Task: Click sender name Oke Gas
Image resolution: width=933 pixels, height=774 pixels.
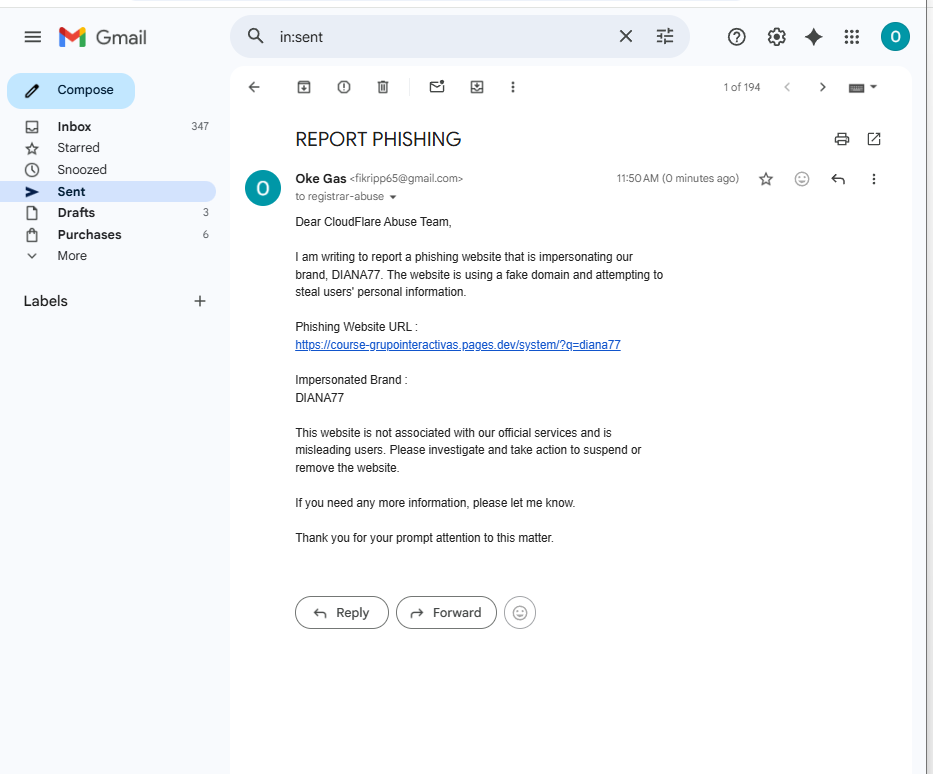Action: 321,178
